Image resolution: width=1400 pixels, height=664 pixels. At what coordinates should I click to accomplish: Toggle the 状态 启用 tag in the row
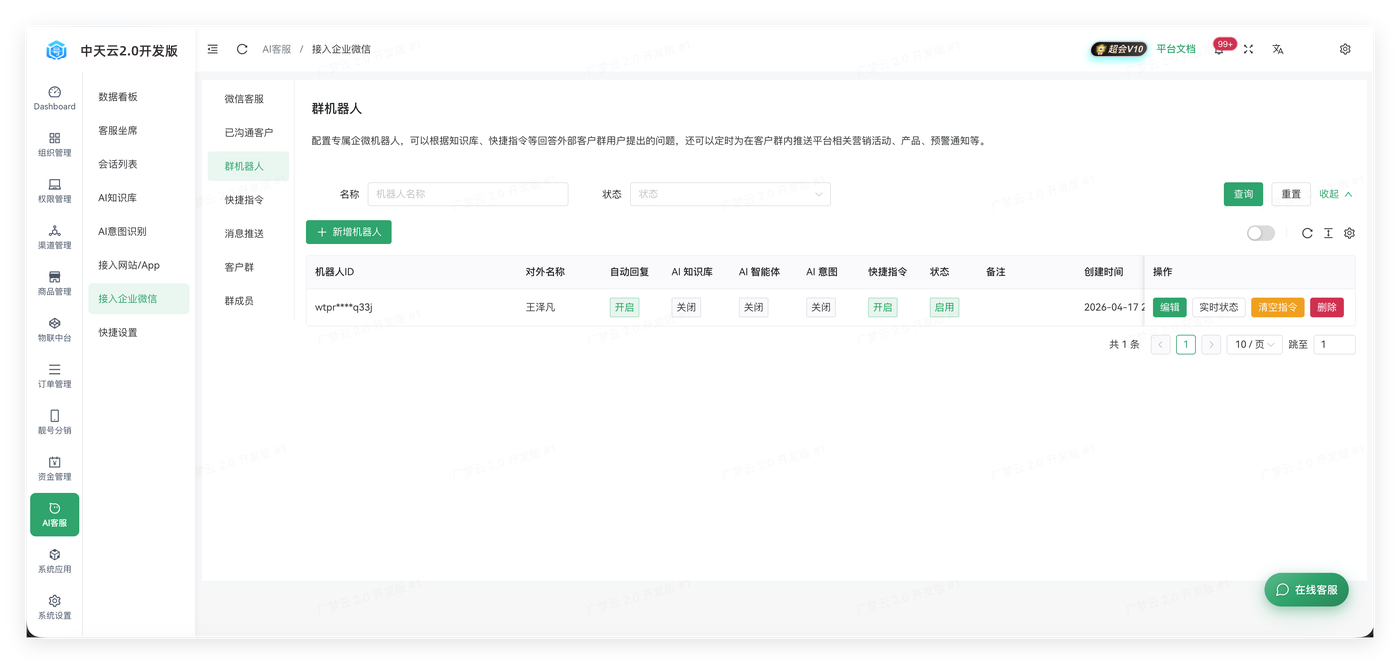944,307
